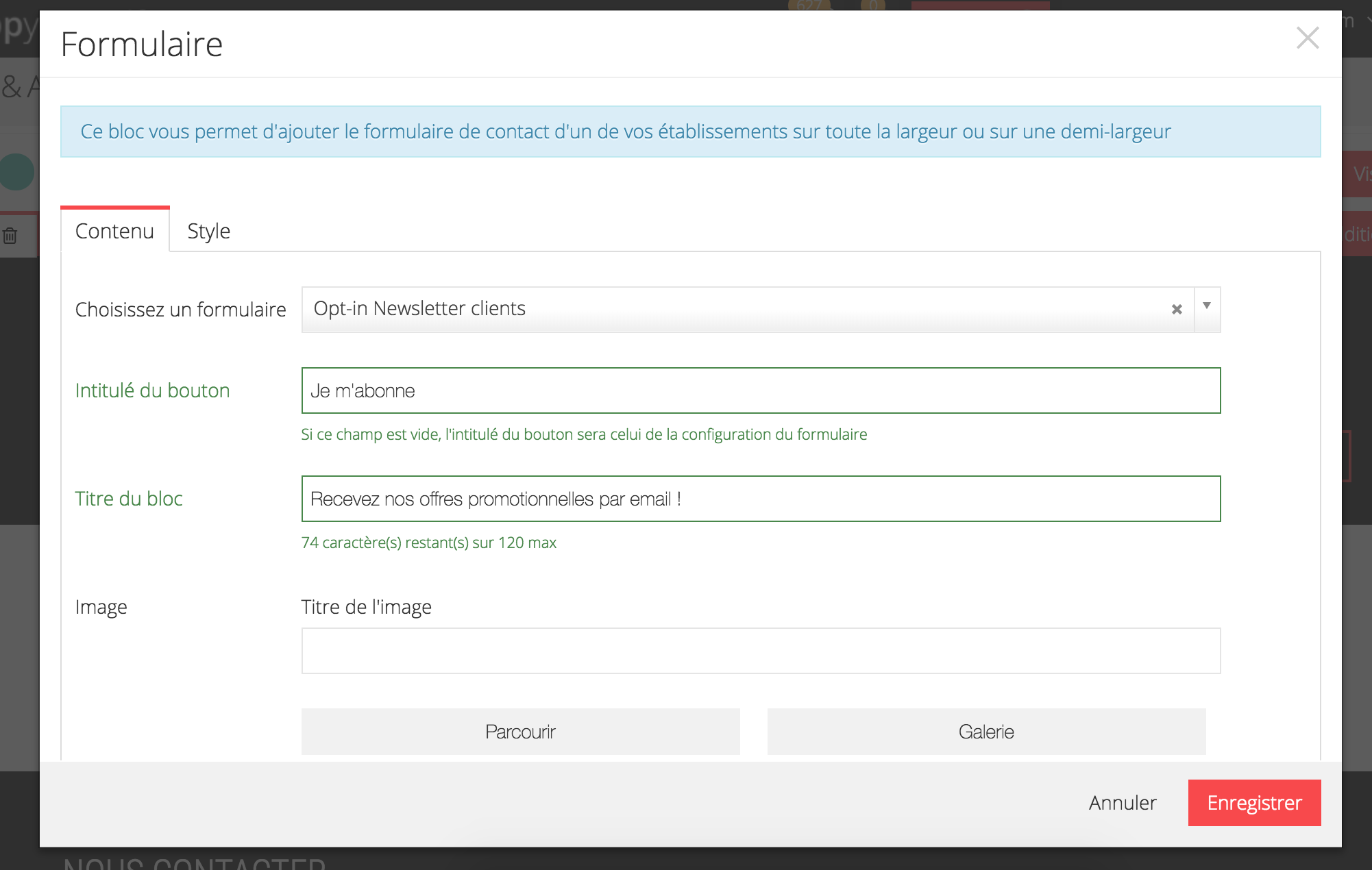
Task: Click the green circle icon at left
Action: 17,172
